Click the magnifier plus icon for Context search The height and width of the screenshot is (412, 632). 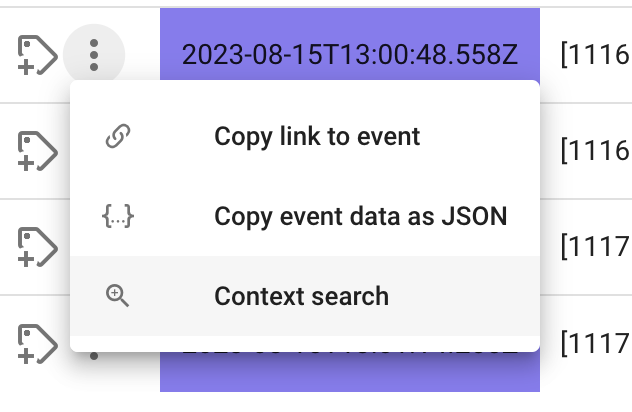[117, 296]
